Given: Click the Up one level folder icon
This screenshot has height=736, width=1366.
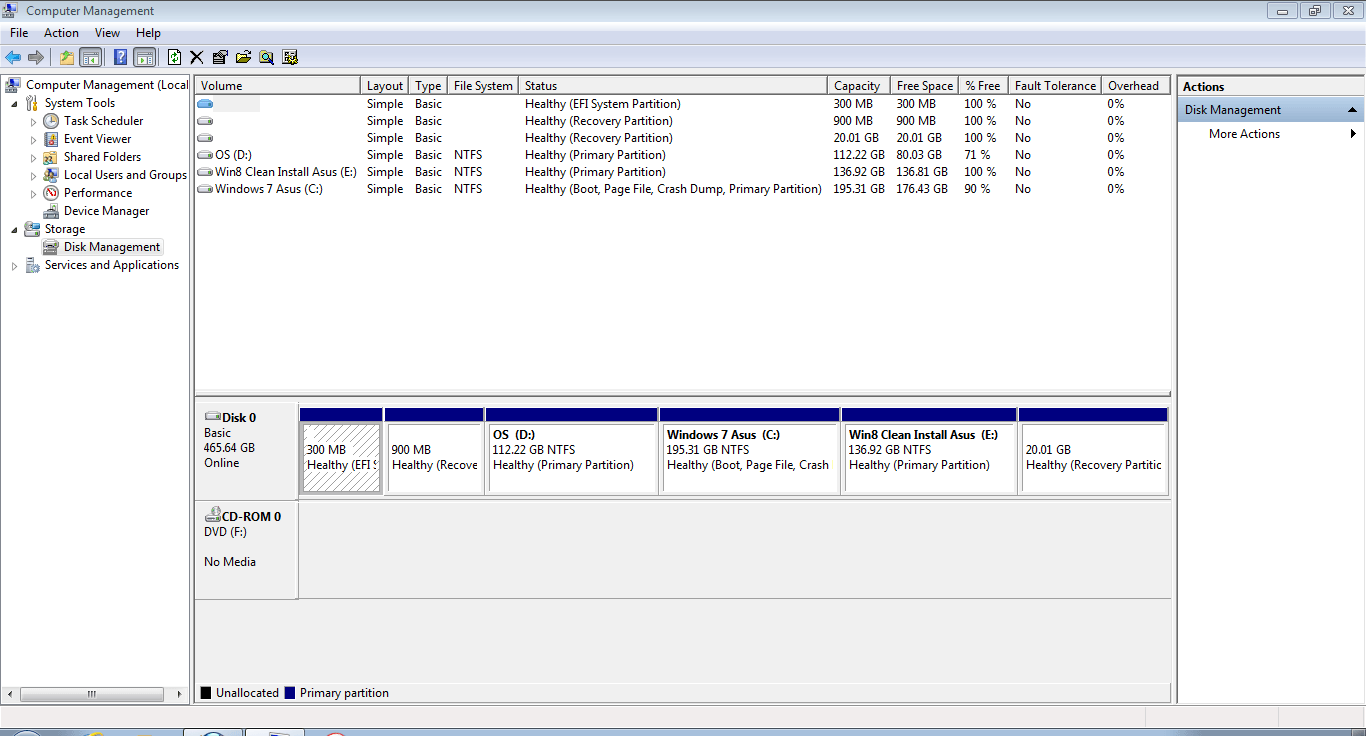Looking at the screenshot, I should [67, 57].
